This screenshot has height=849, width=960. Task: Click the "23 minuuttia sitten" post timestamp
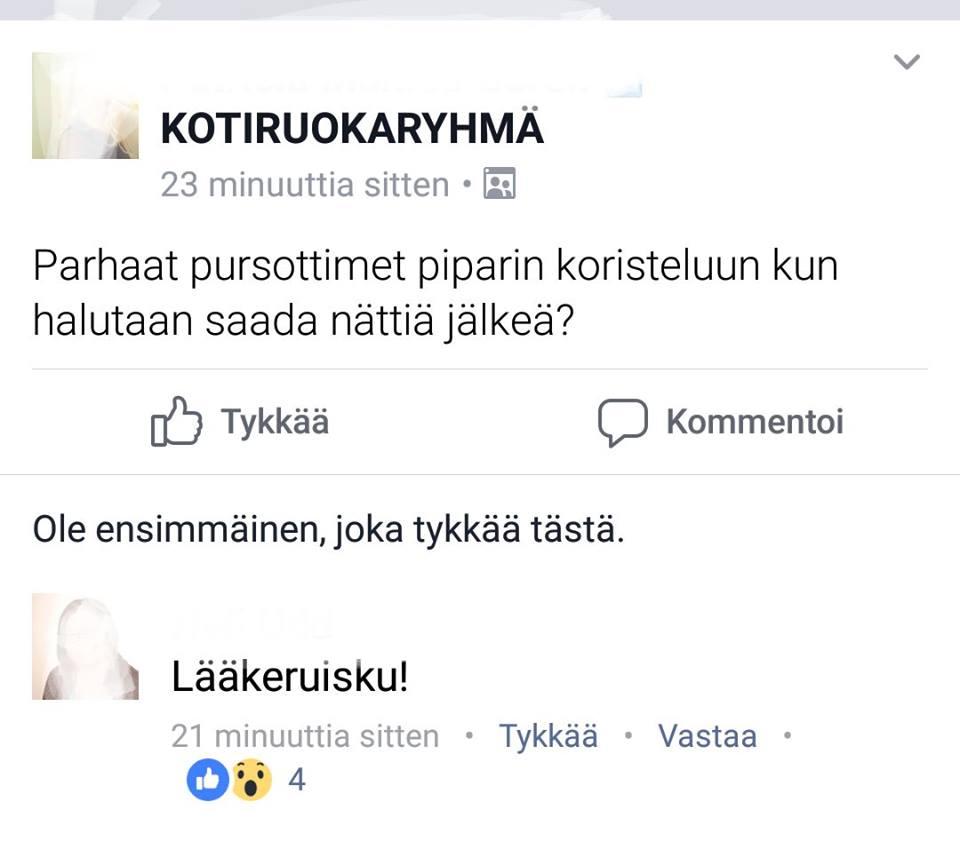tap(305, 185)
